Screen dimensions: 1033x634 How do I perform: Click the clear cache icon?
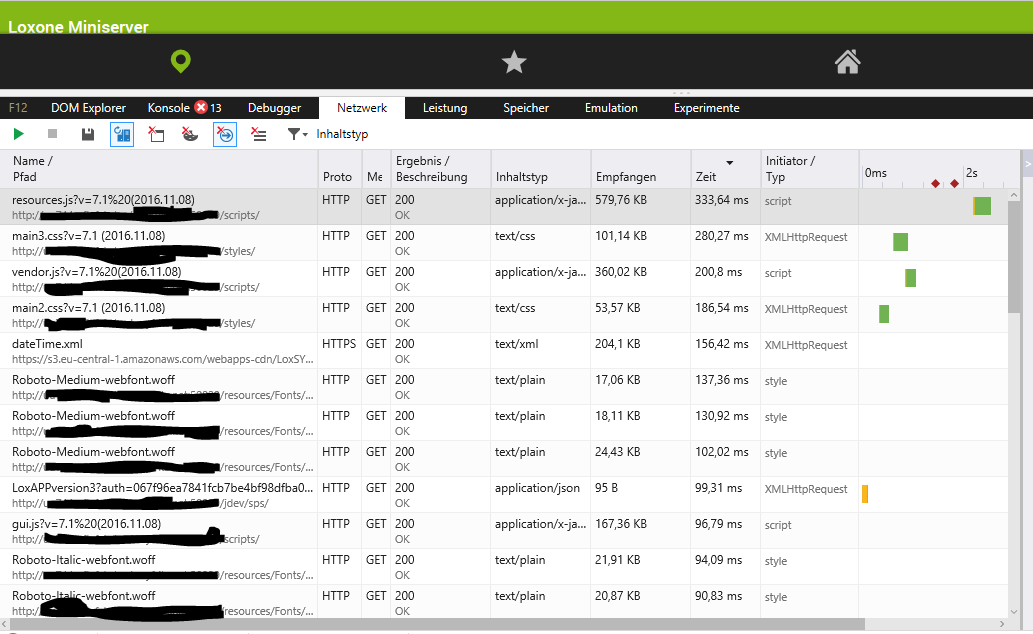(156, 134)
